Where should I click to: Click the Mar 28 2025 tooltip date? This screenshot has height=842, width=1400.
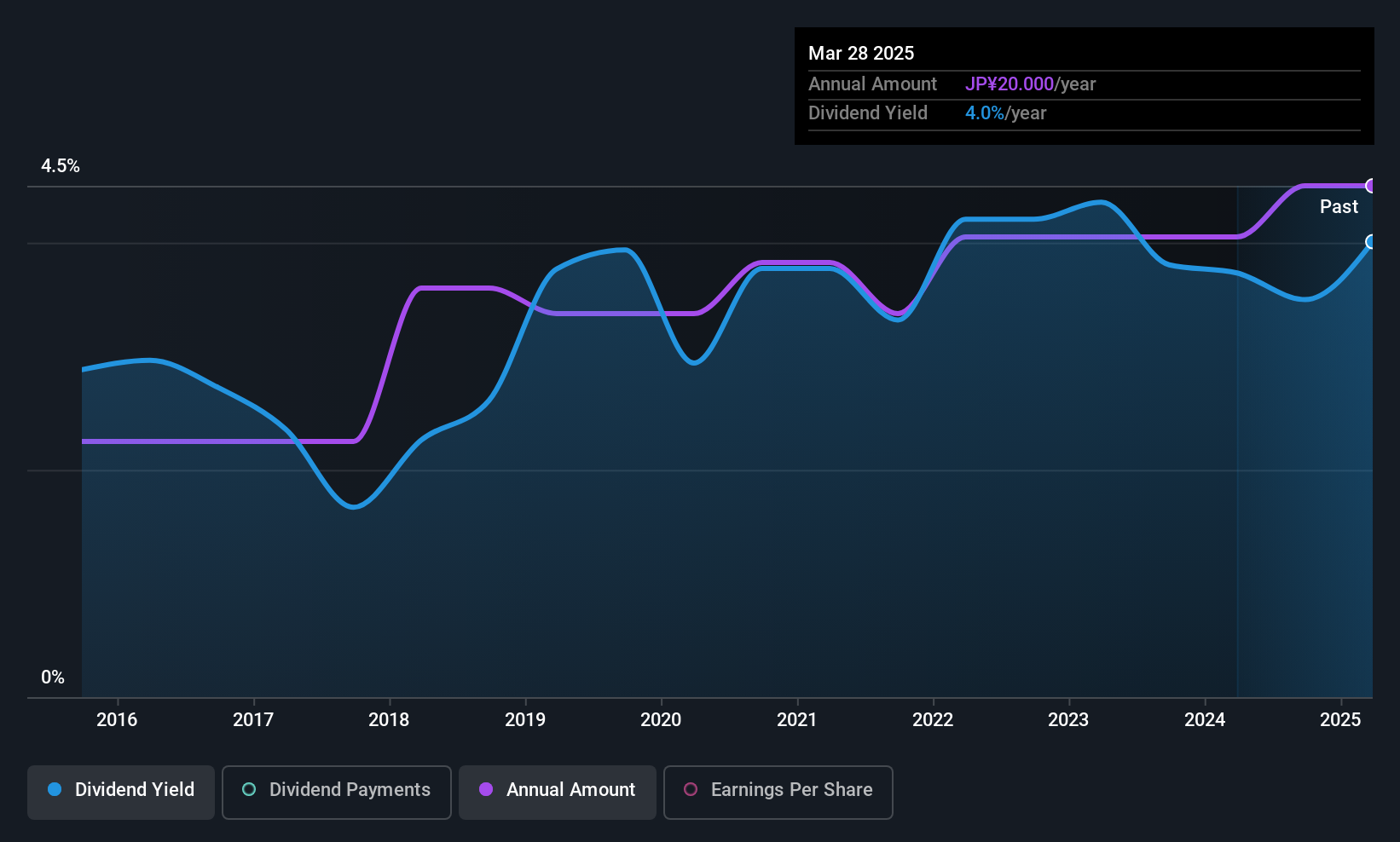tap(861, 53)
